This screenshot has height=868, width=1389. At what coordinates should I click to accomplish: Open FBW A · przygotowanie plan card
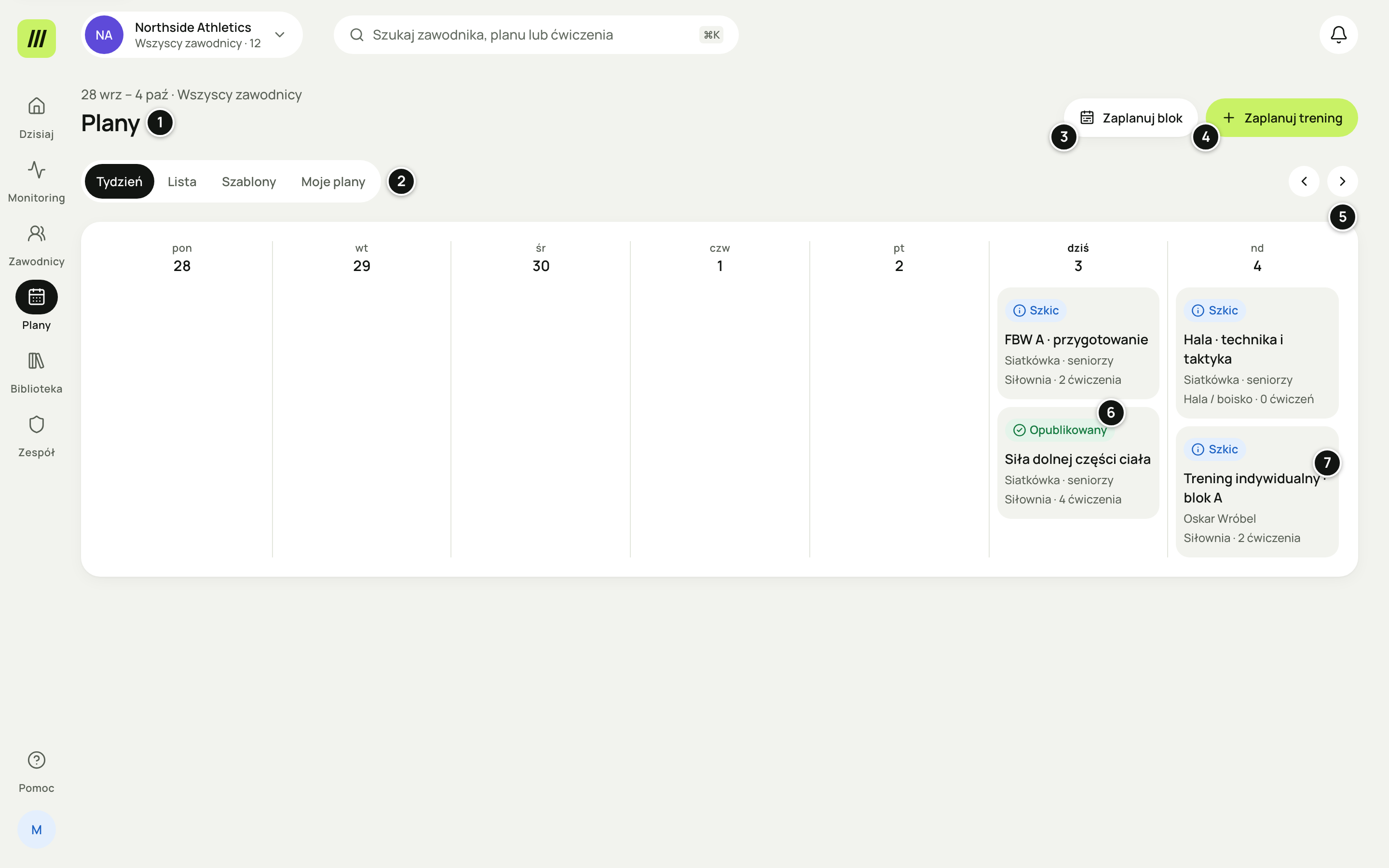(x=1078, y=343)
